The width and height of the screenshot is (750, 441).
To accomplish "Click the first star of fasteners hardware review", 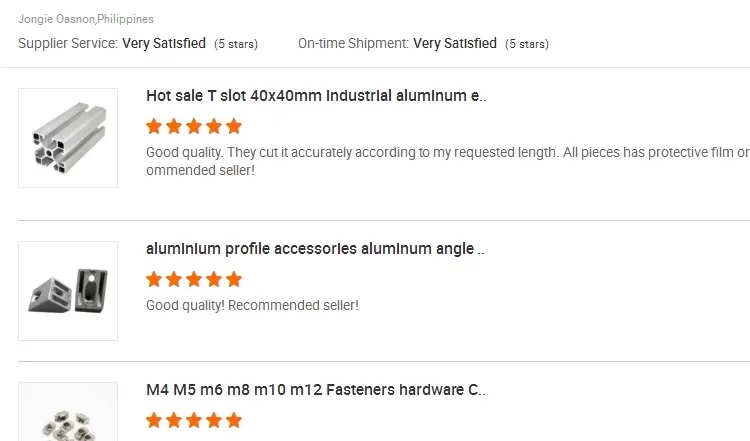I will [154, 419].
